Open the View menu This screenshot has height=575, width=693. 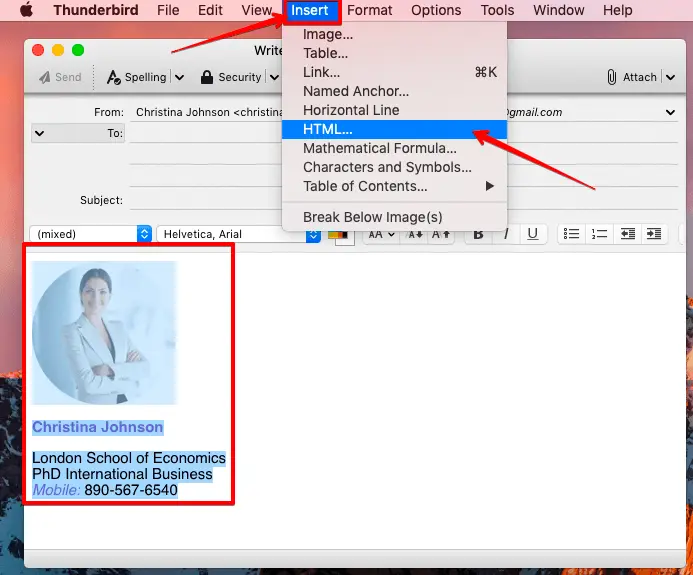[256, 10]
